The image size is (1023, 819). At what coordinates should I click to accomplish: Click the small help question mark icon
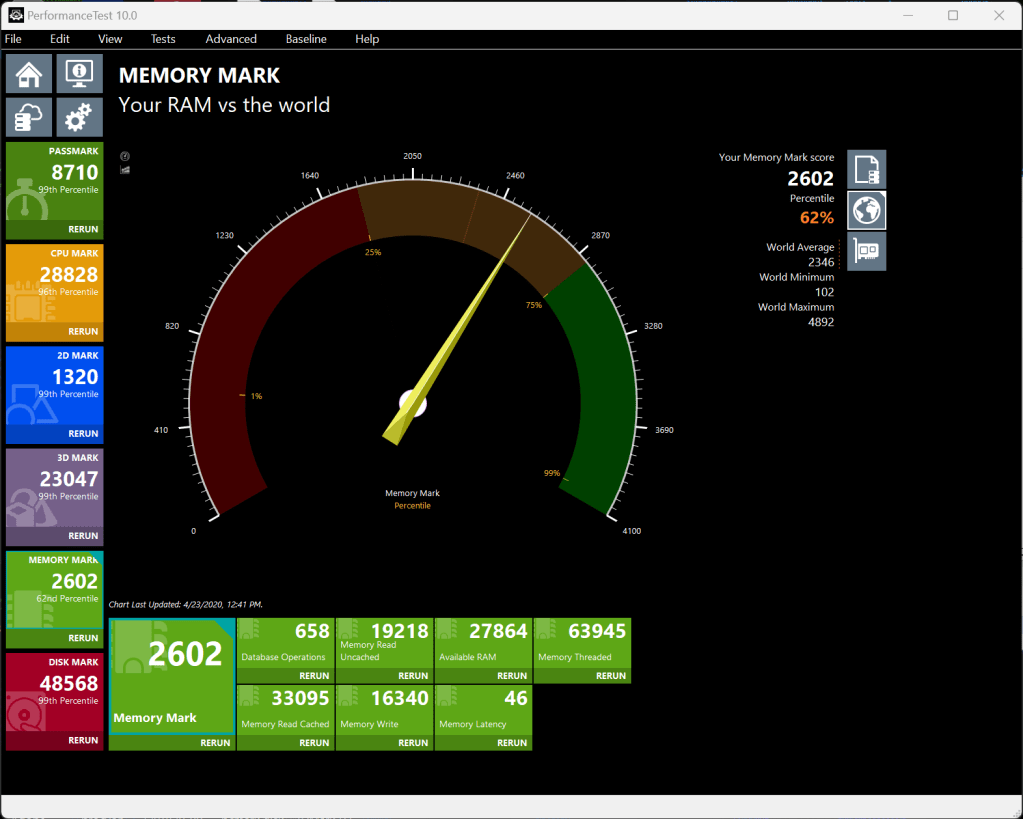(x=125, y=157)
